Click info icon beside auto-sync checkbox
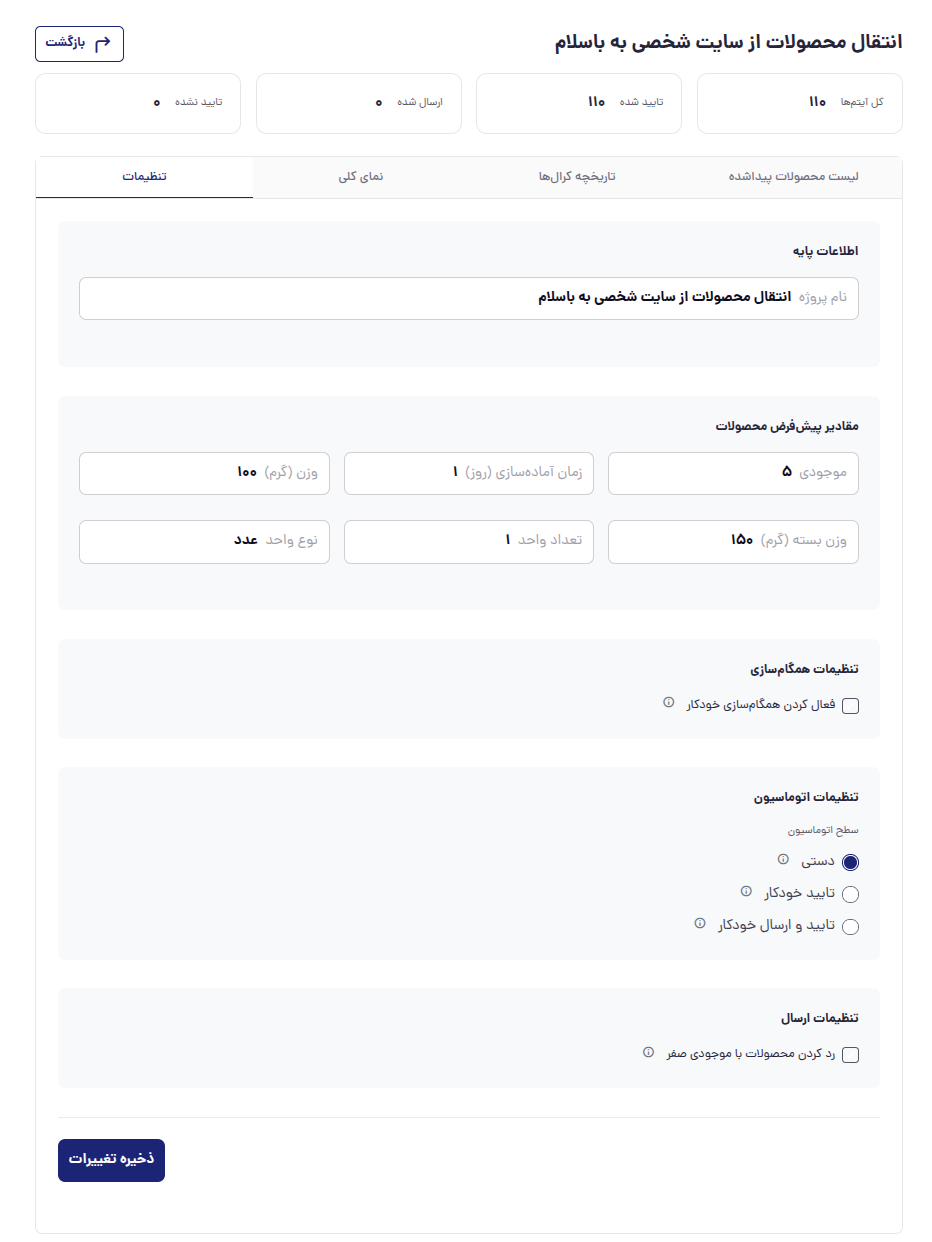 (x=669, y=703)
